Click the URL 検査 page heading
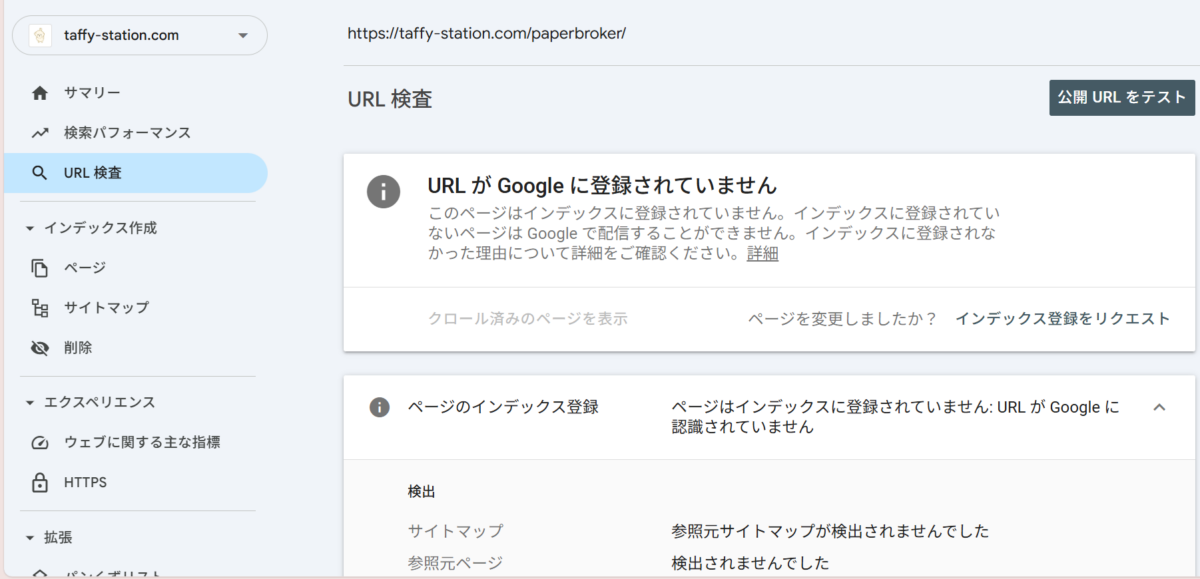Image resolution: width=1200 pixels, height=579 pixels. click(390, 99)
